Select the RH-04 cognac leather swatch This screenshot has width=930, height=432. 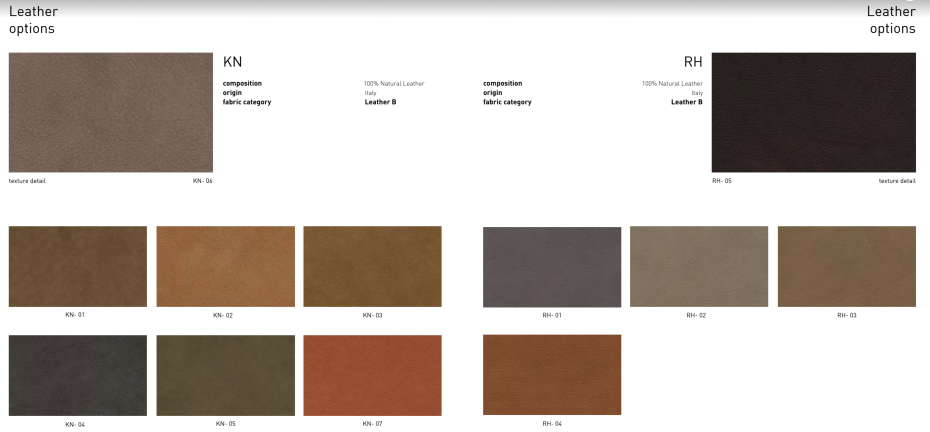click(552, 374)
